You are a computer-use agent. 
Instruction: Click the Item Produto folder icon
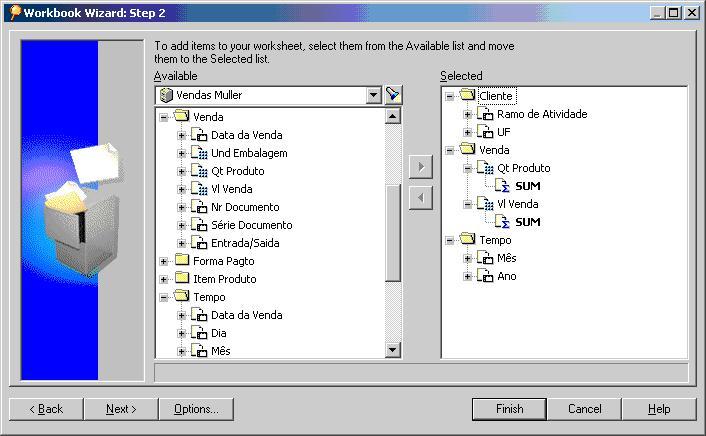coord(181,279)
